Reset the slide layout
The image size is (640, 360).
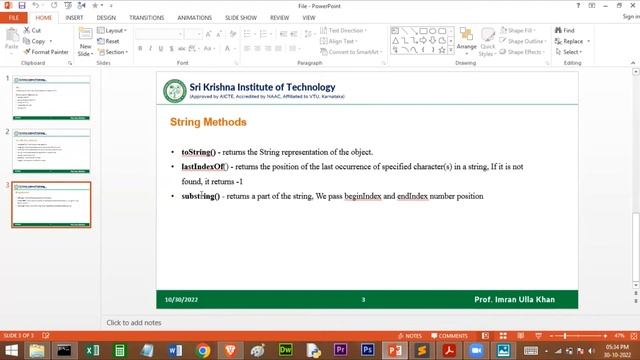click(108, 41)
